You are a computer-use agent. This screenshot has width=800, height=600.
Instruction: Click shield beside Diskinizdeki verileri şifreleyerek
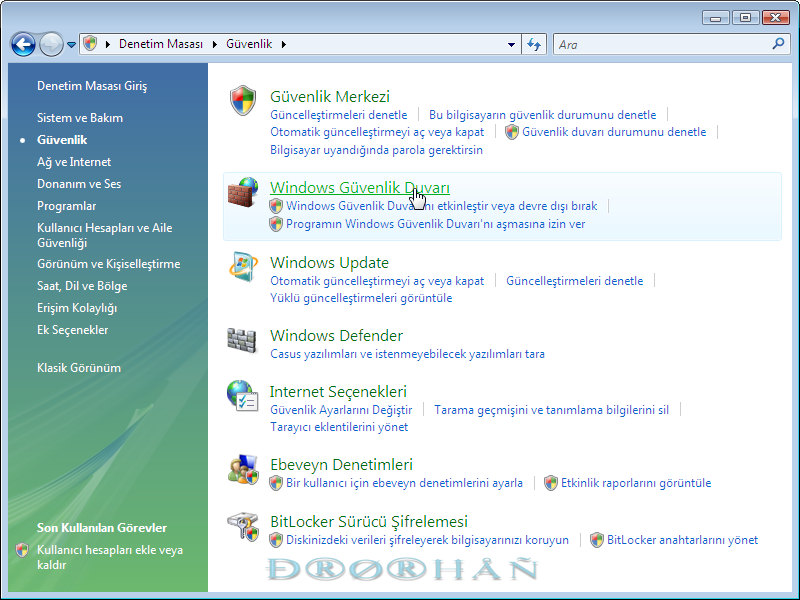click(276, 540)
